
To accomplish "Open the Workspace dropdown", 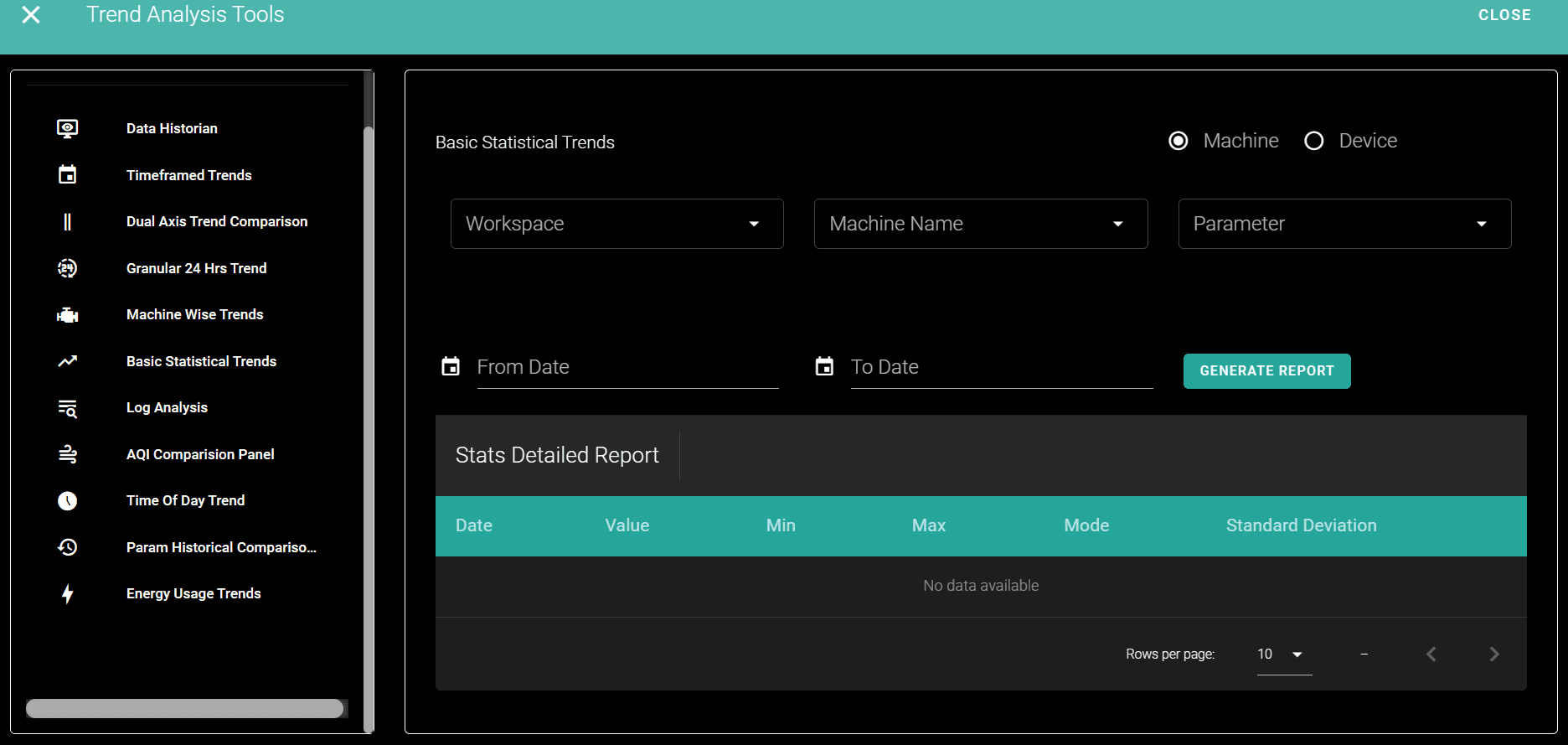I will pyautogui.click(x=616, y=224).
